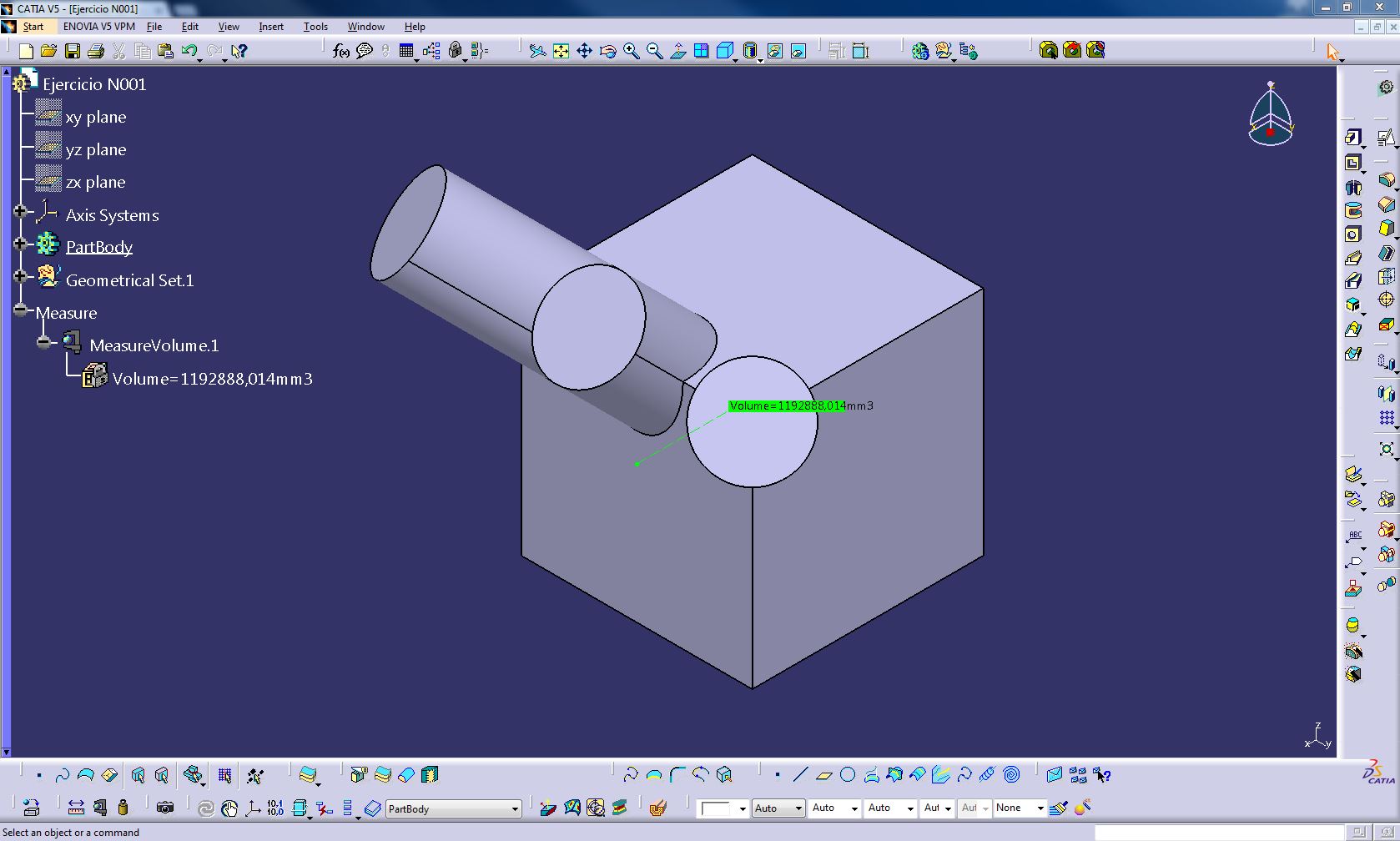Select the Line creation tool
The image size is (1400, 841).
[x=800, y=775]
